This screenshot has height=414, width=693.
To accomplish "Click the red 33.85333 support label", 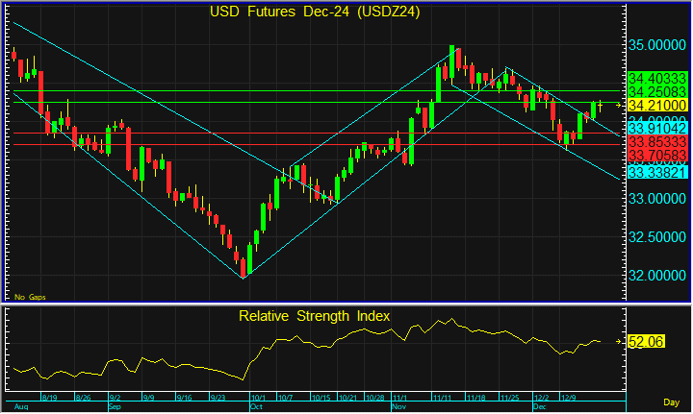I will pos(658,142).
